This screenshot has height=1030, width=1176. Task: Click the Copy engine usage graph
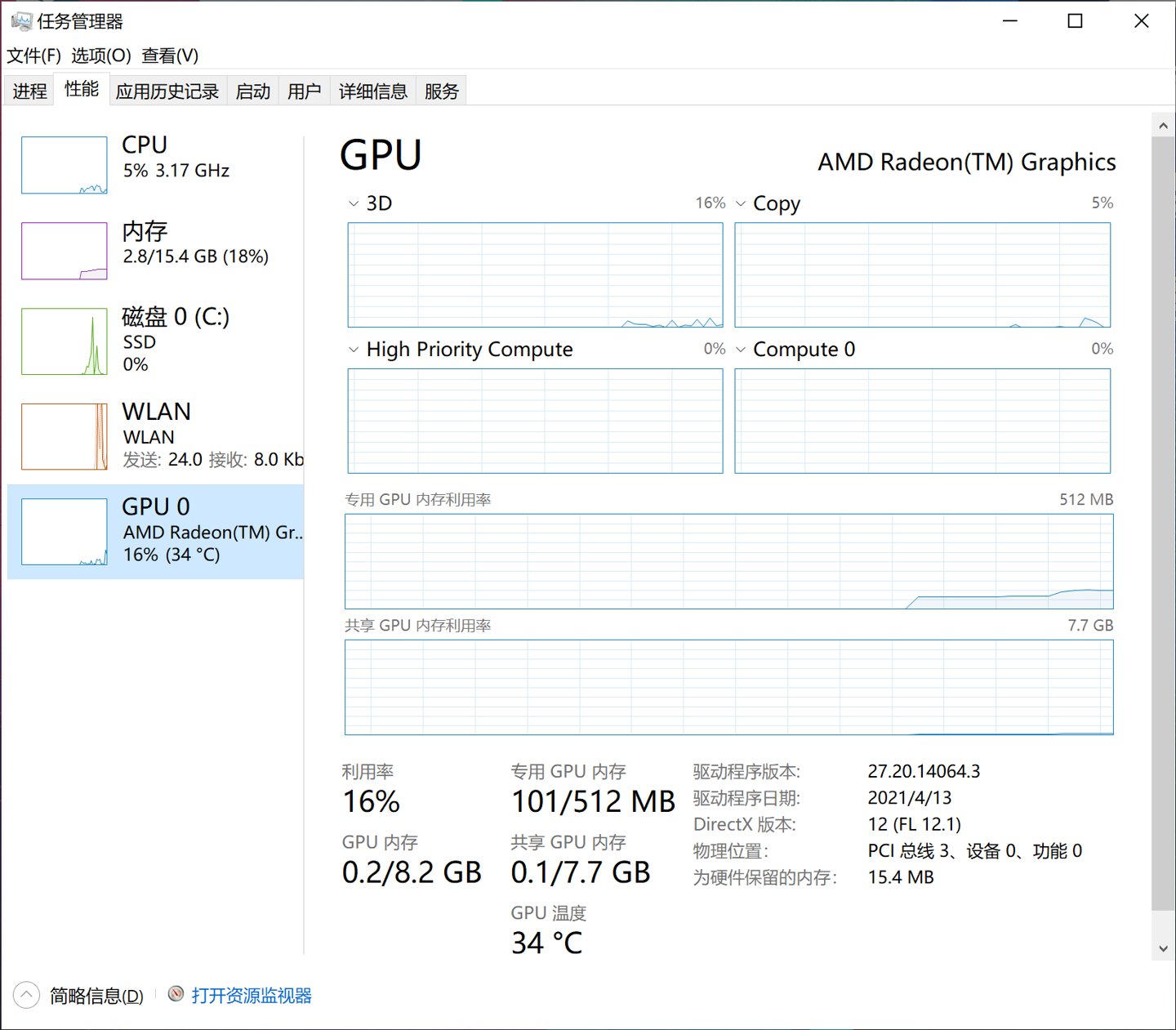(923, 275)
